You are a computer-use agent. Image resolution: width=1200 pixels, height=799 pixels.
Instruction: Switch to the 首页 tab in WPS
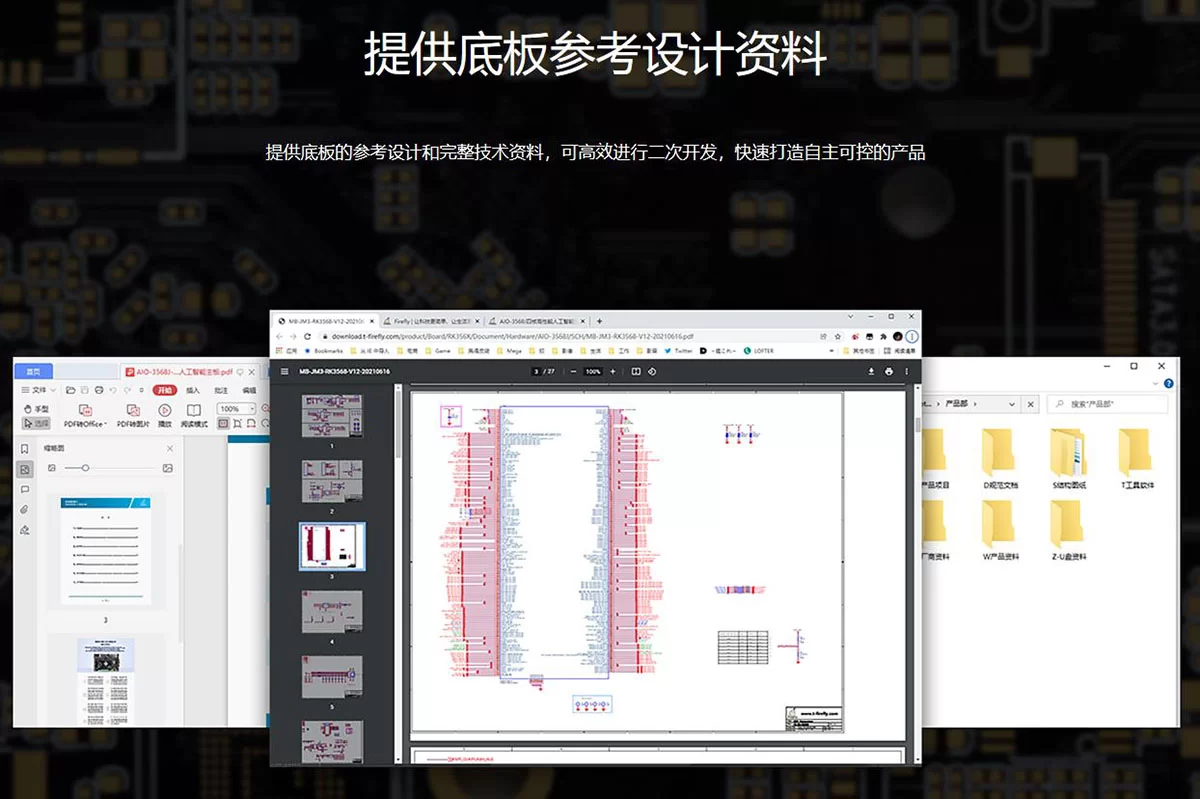click(34, 371)
